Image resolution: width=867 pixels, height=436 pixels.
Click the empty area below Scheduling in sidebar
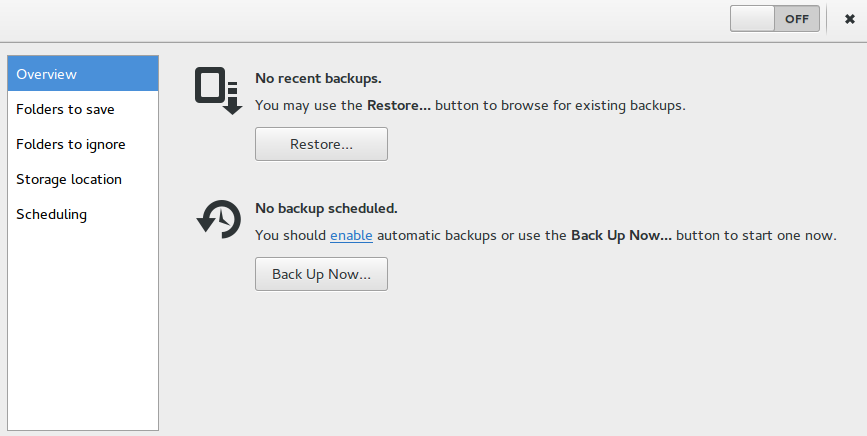click(83, 330)
